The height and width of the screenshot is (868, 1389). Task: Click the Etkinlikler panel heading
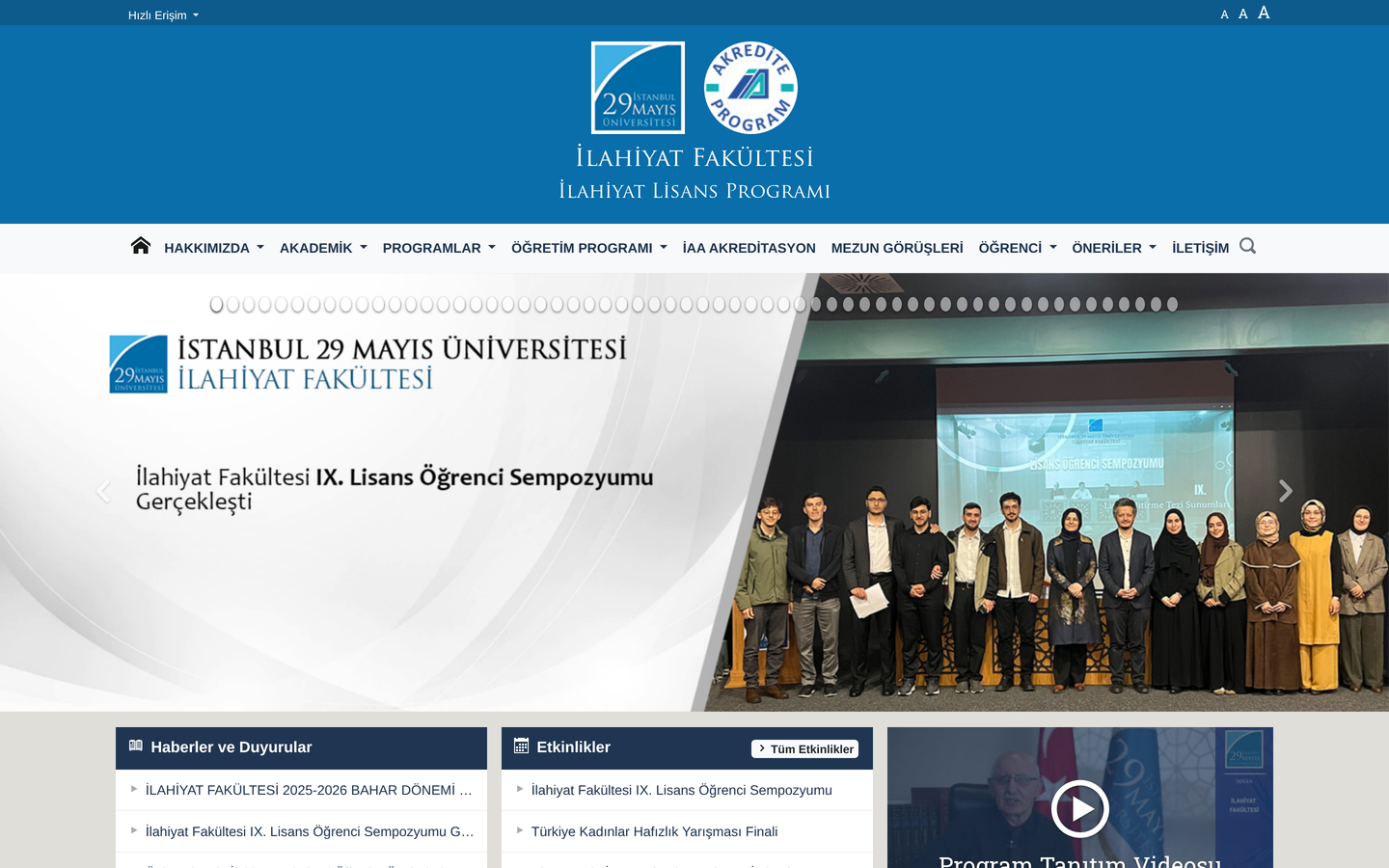coord(574,746)
